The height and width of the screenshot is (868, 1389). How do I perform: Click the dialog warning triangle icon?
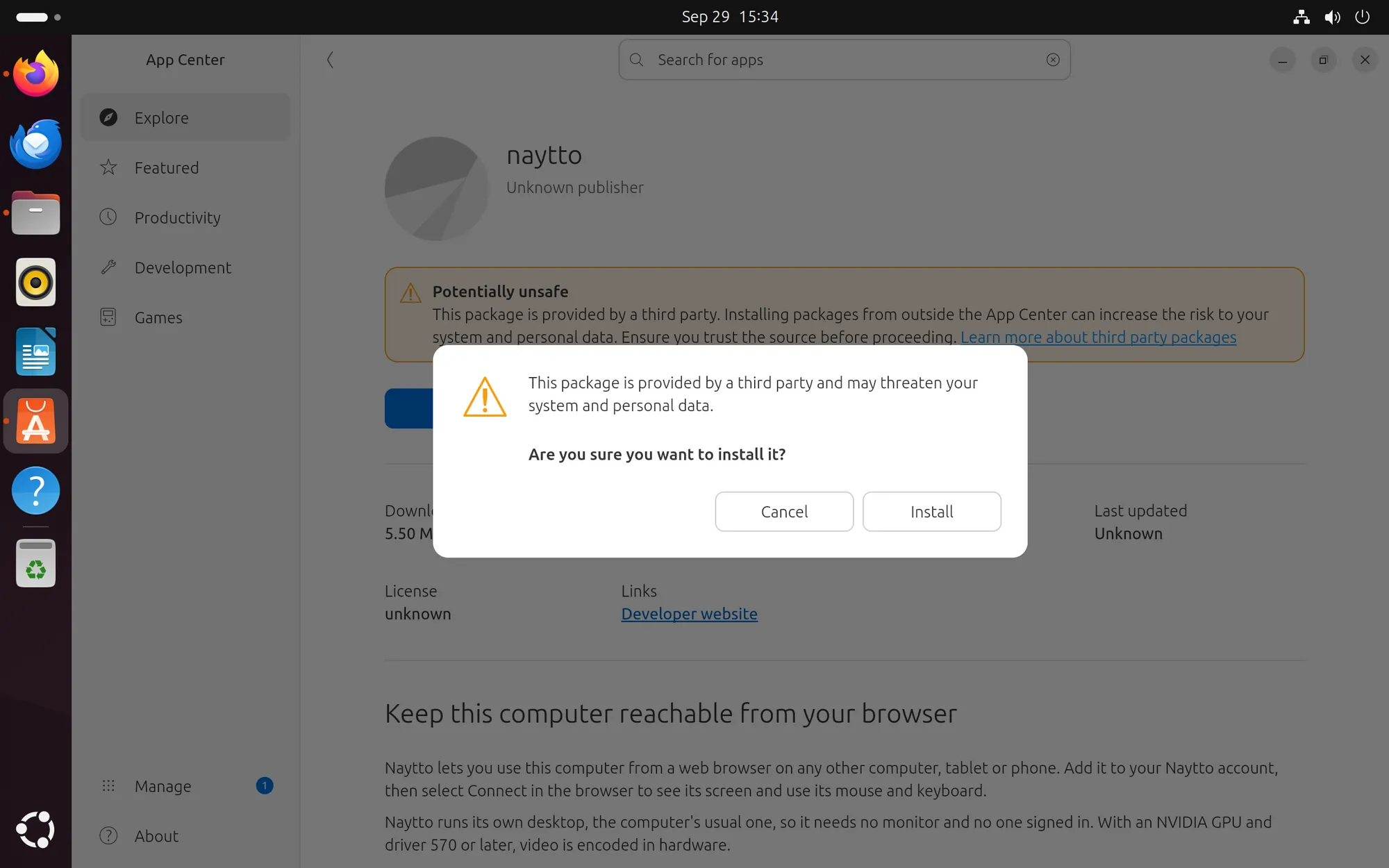[485, 397]
